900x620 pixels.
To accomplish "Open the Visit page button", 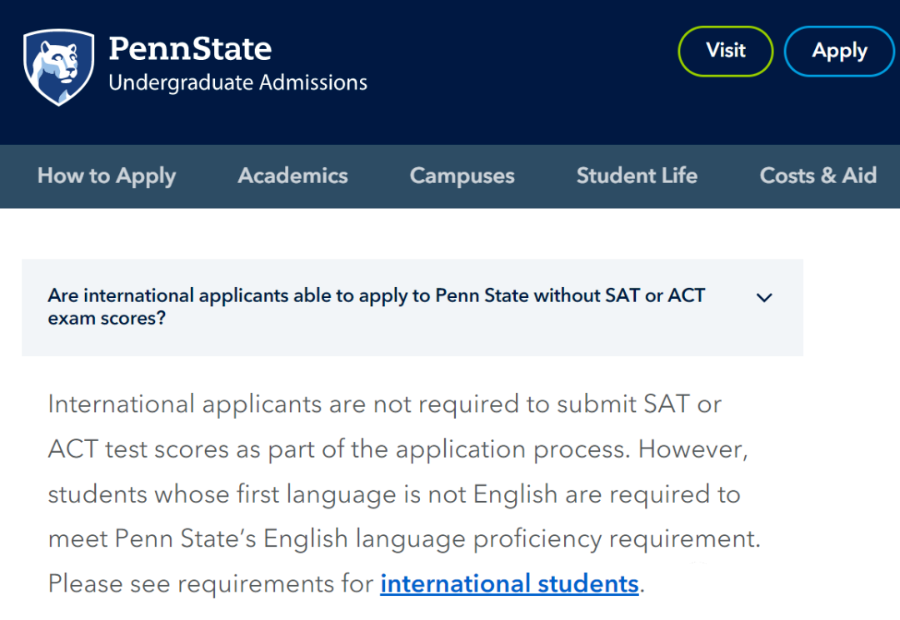I will [726, 51].
